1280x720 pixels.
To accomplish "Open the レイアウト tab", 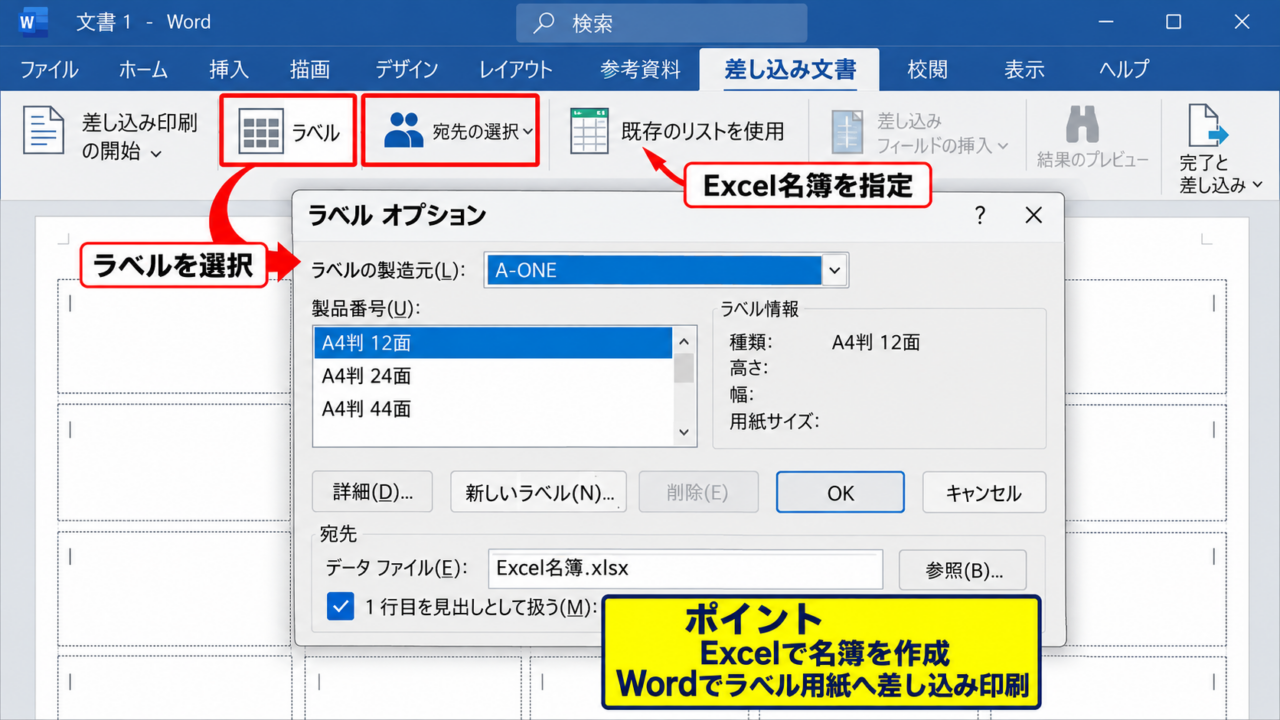I will pyautogui.click(x=516, y=69).
